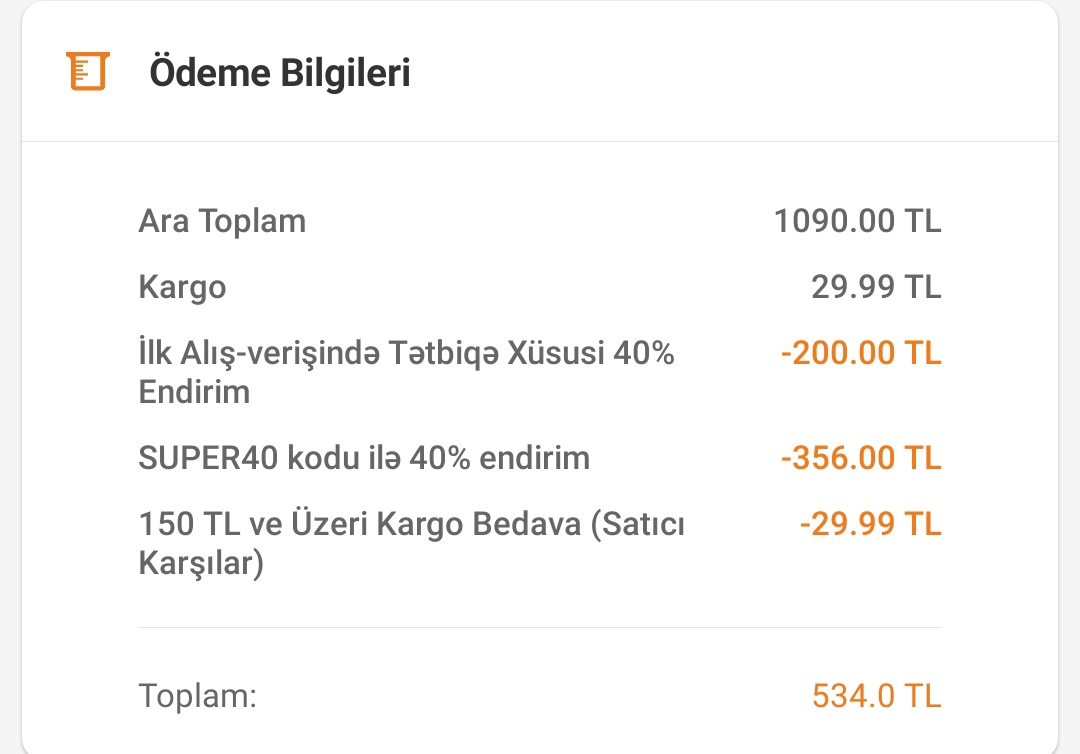The width and height of the screenshot is (1080, 754).
Task: Tap the empty header area right of Ödeme Bilgileri
Action: tap(730, 73)
